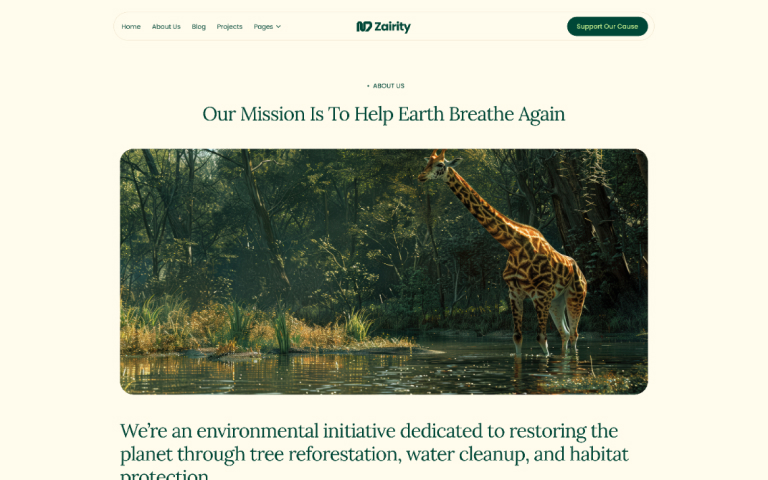Click the Zairity wordmark in the header
This screenshot has height=480, width=768.
tap(392, 27)
